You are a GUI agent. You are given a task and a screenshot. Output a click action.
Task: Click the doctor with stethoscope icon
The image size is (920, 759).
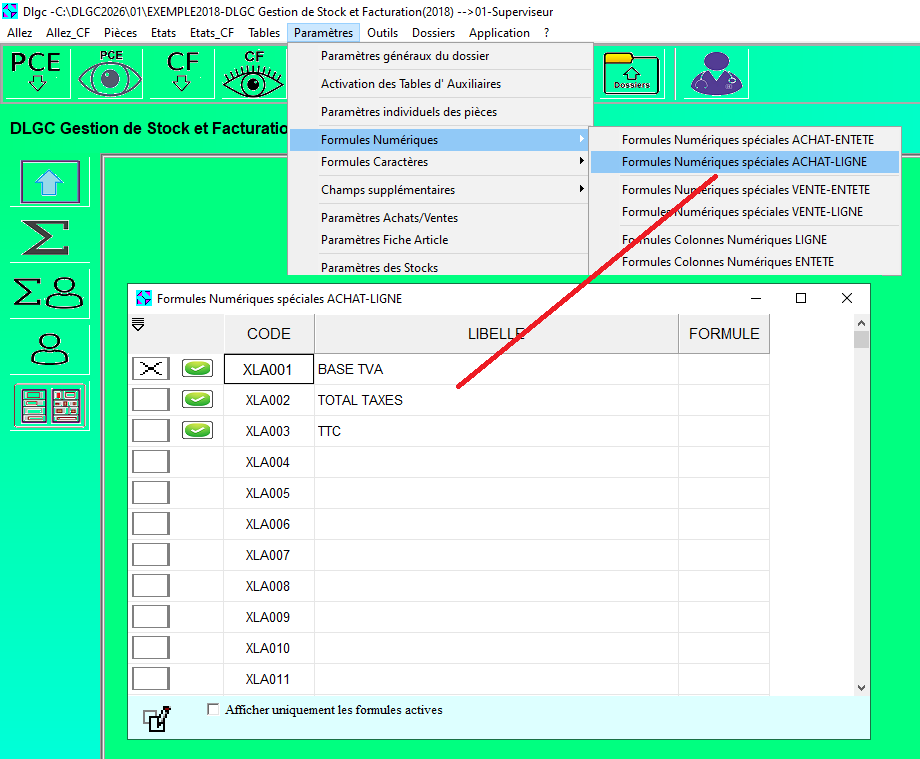click(x=712, y=73)
